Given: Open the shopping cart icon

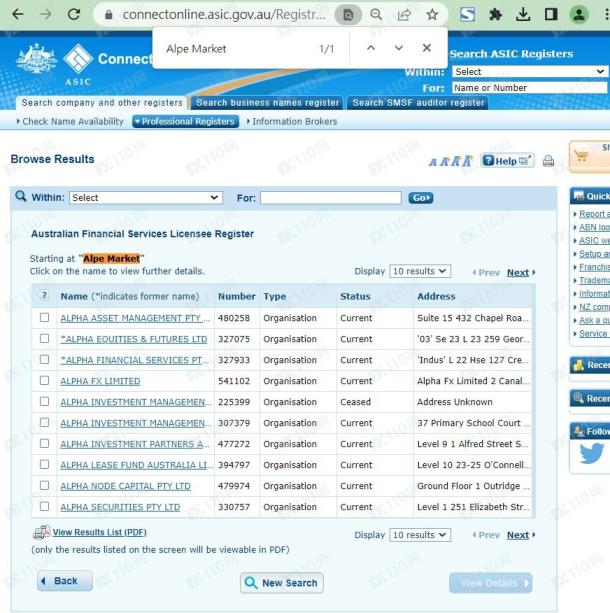Looking at the screenshot, I should 581,156.
